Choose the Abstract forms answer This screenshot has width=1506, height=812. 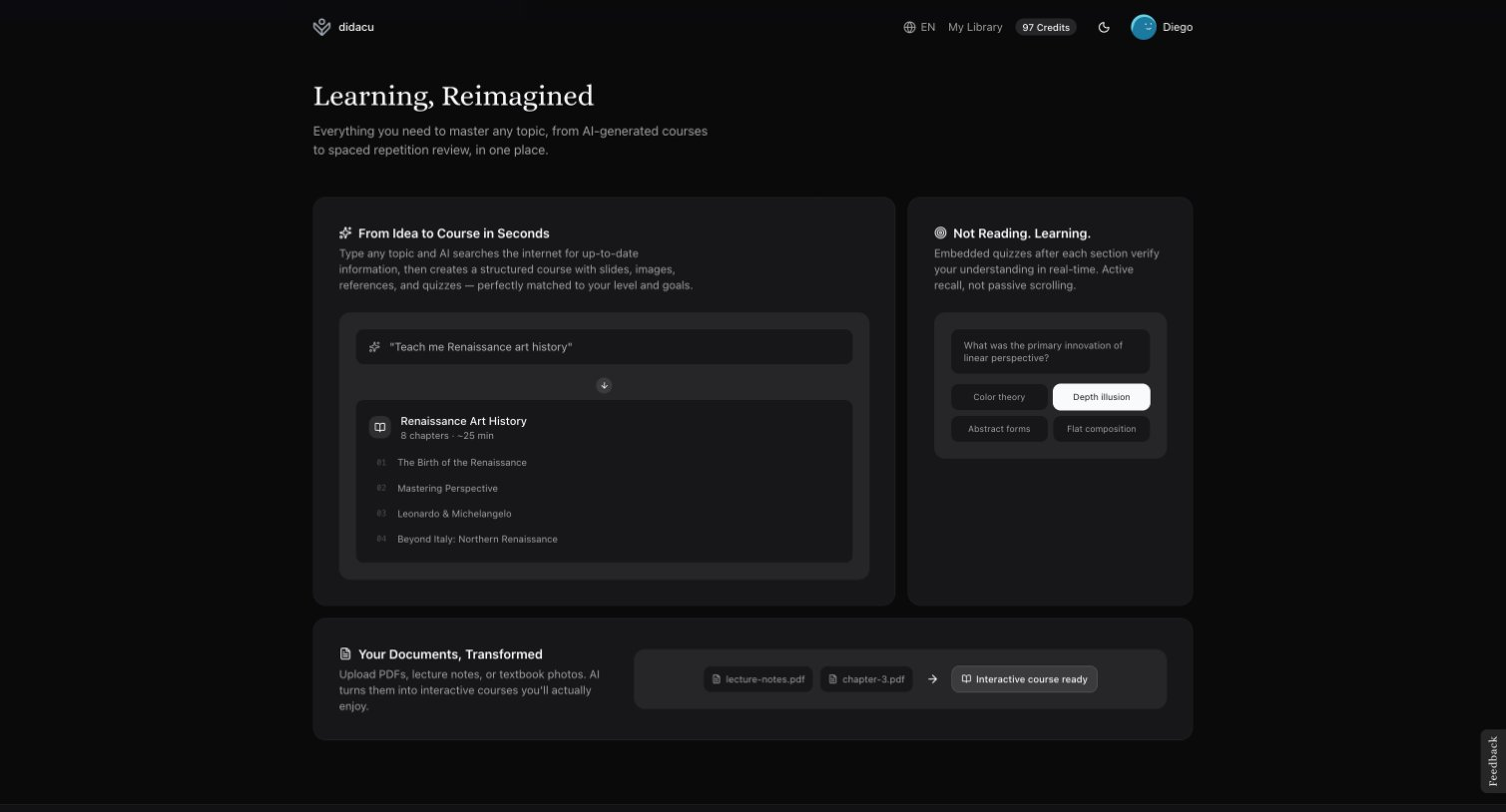(x=999, y=428)
